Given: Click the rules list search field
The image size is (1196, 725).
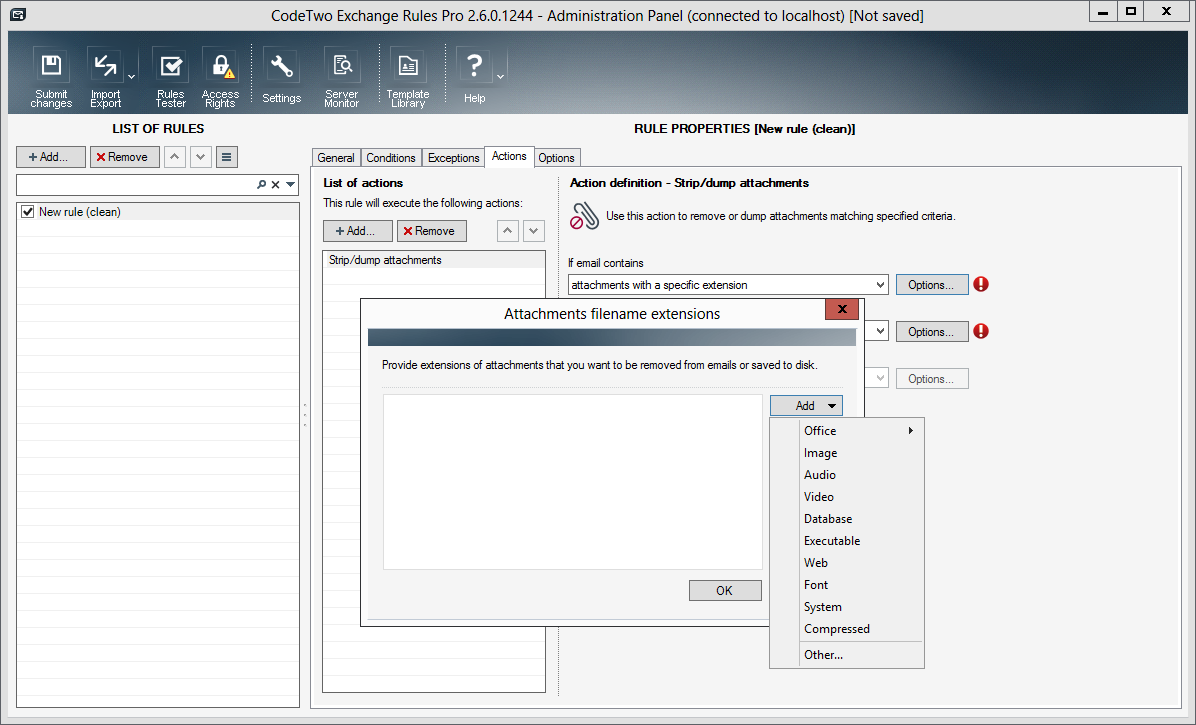Looking at the screenshot, I should [135, 185].
